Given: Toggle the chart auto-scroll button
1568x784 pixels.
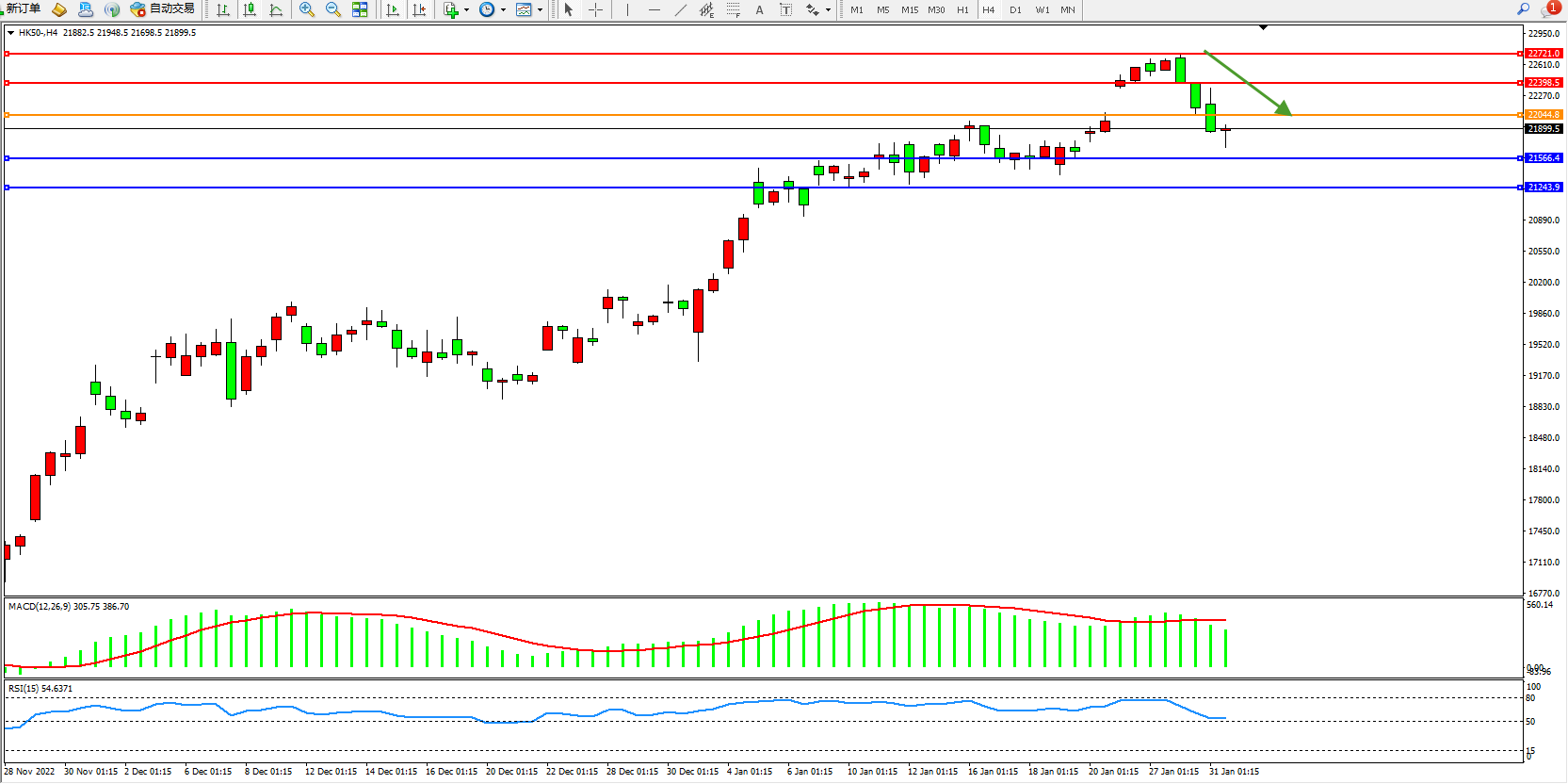Looking at the screenshot, I should 393,9.
